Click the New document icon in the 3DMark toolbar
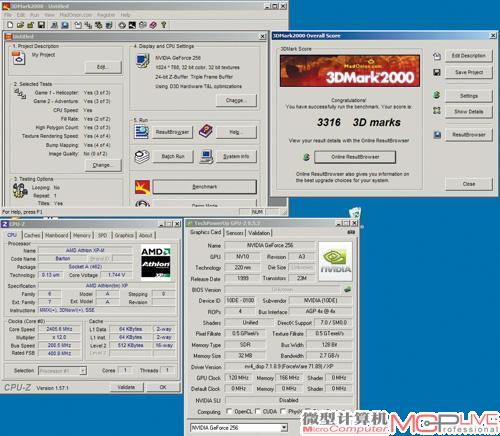Viewport: 500px width, 436px height. pyautogui.click(x=10, y=25)
